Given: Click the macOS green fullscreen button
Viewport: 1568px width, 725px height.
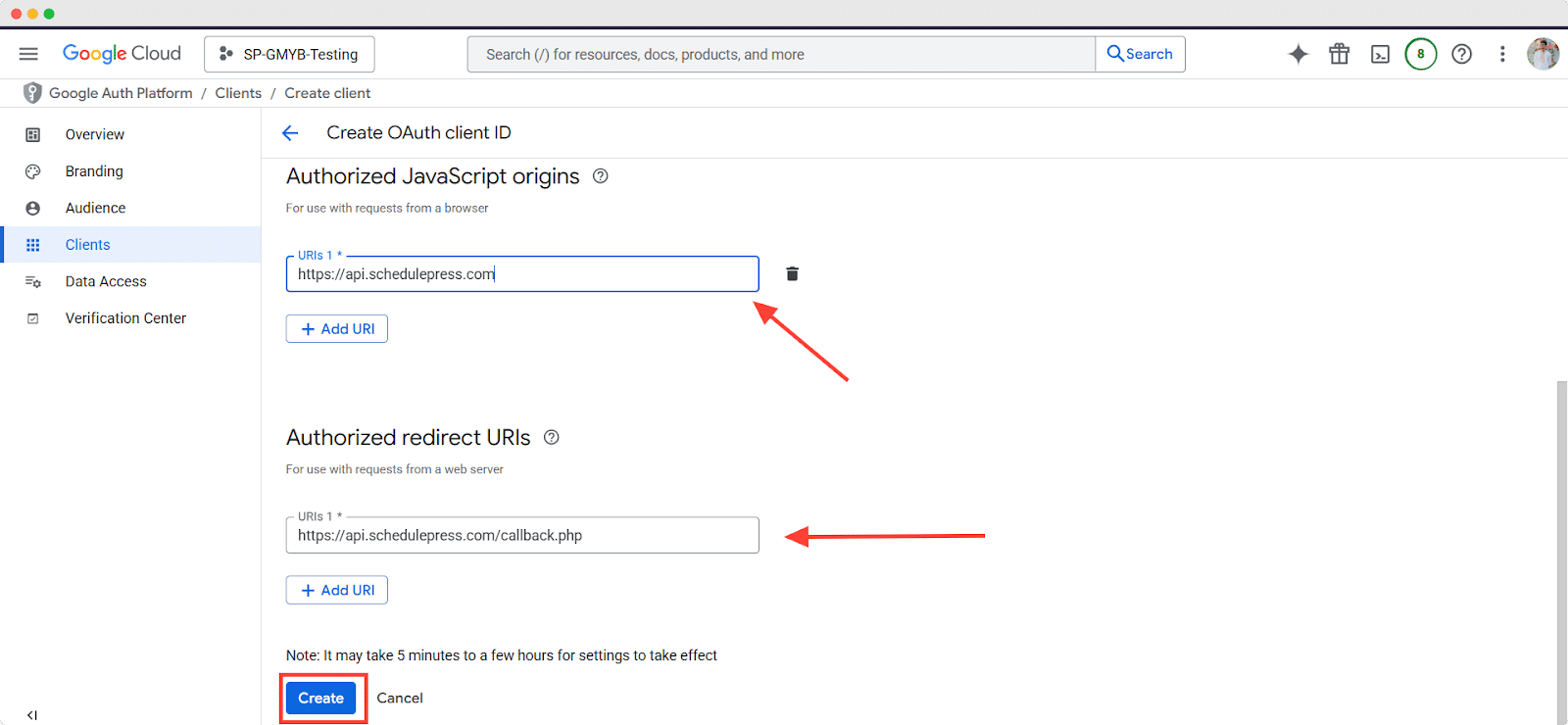Looking at the screenshot, I should (49, 14).
